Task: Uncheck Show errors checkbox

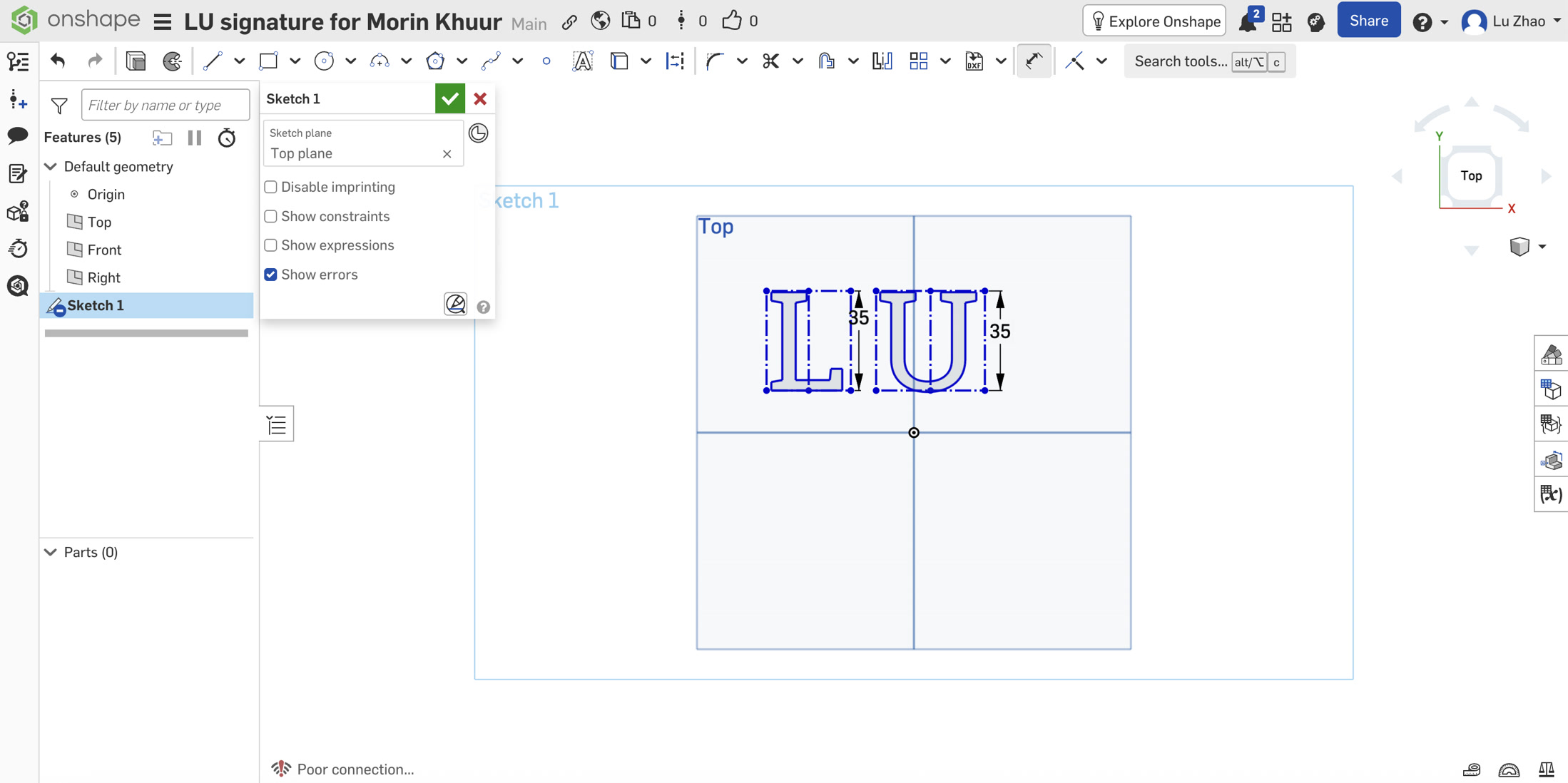Action: tap(270, 275)
